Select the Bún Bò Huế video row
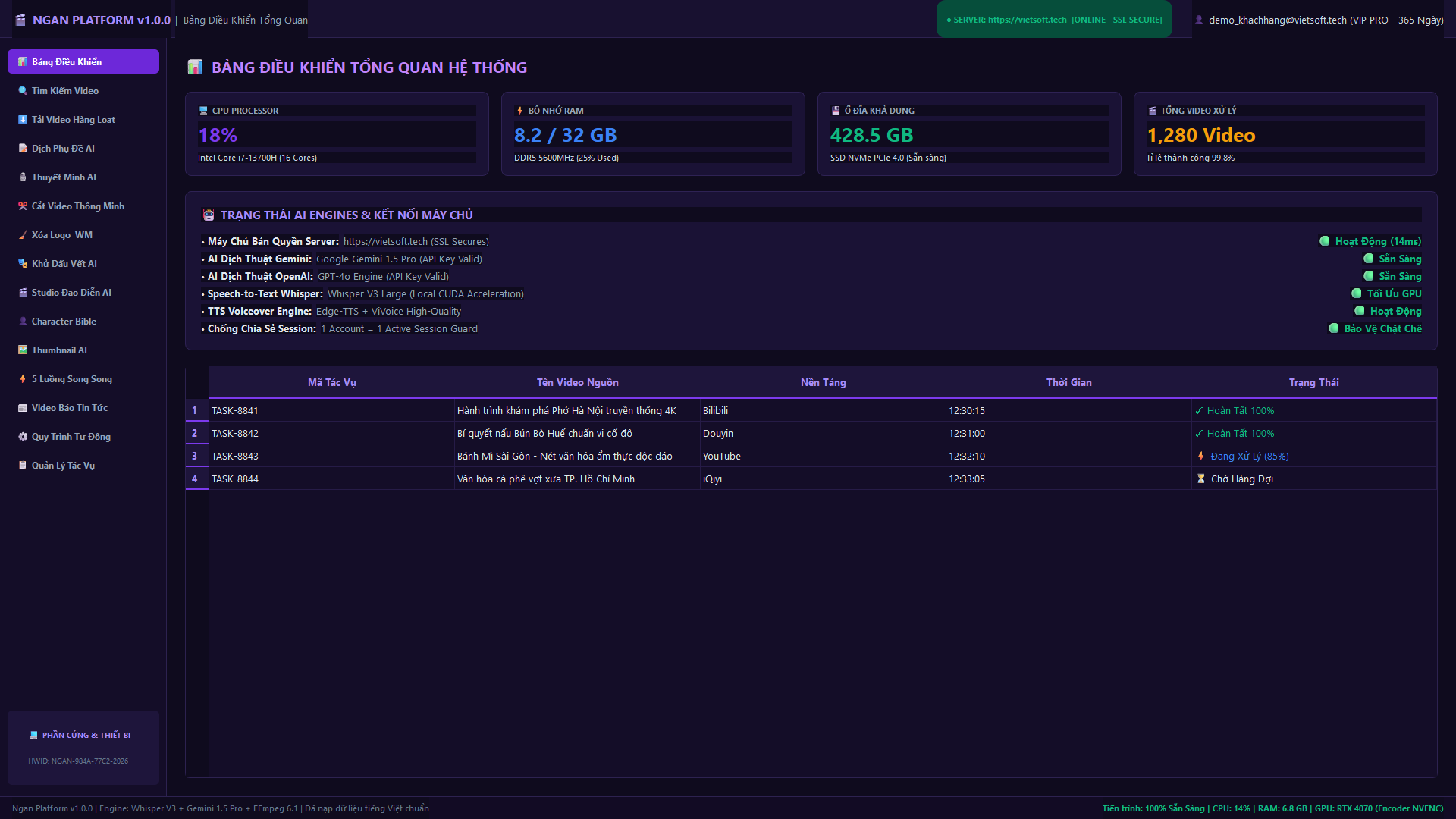The height and width of the screenshot is (819, 1456). tap(811, 434)
